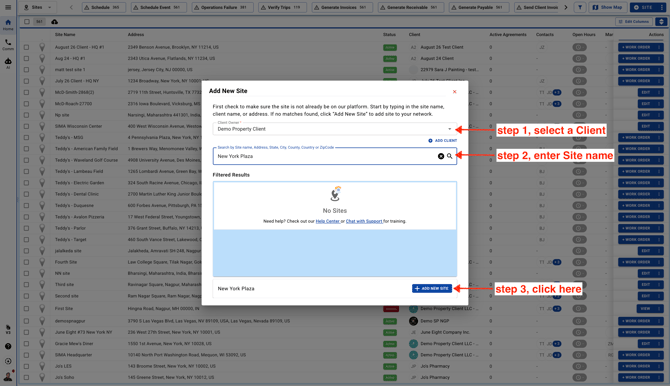The image size is (670, 386).
Task: Close the Add New Site dialog
Action: [455, 91]
